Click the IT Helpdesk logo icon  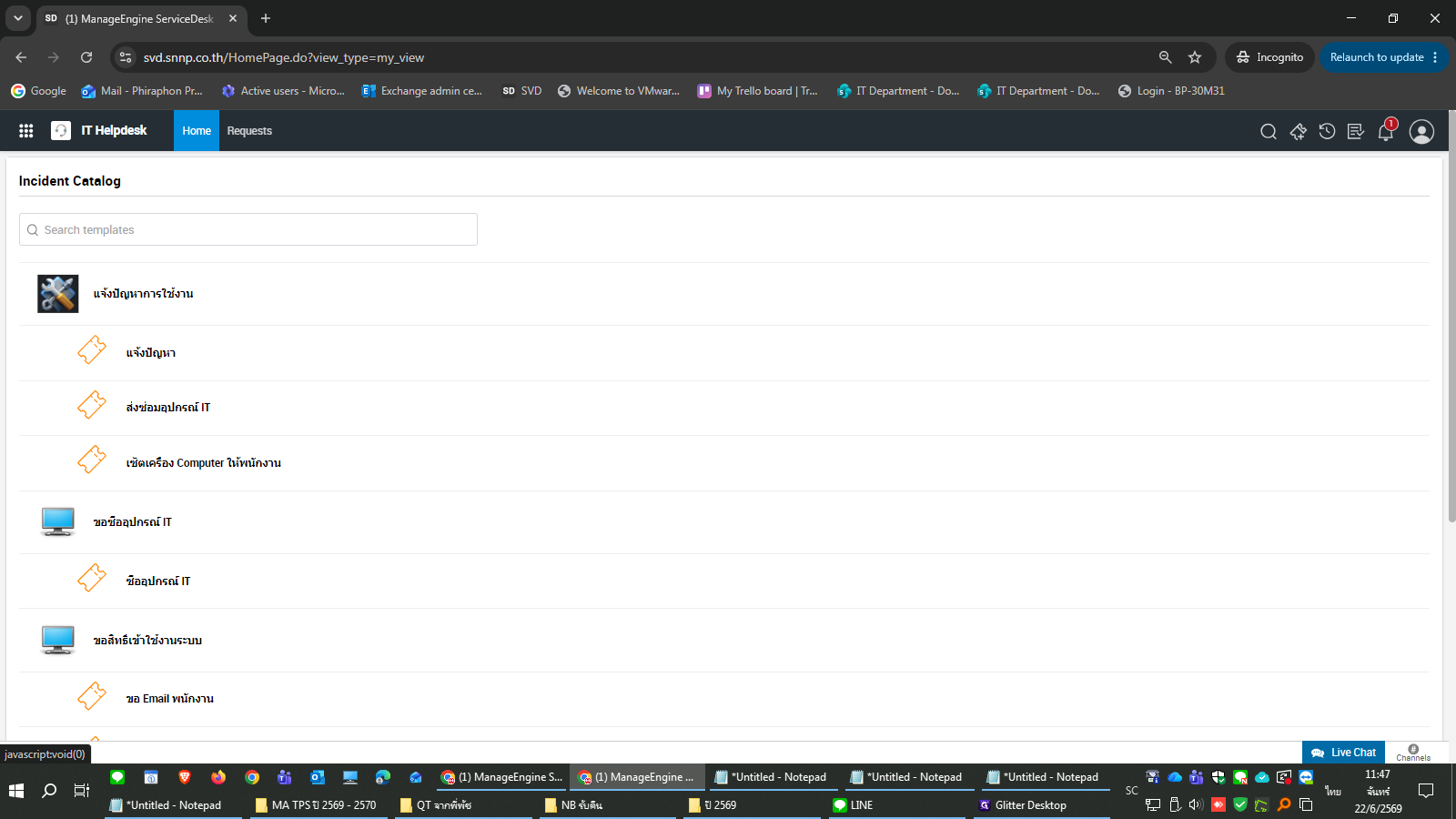pos(61,131)
